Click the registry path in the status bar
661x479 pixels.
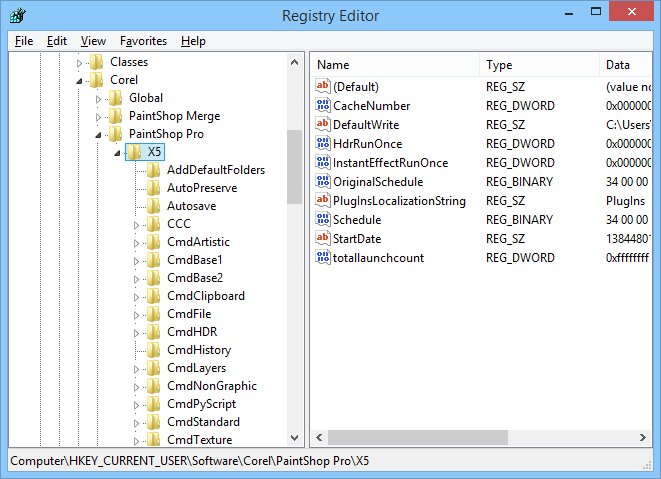point(190,461)
